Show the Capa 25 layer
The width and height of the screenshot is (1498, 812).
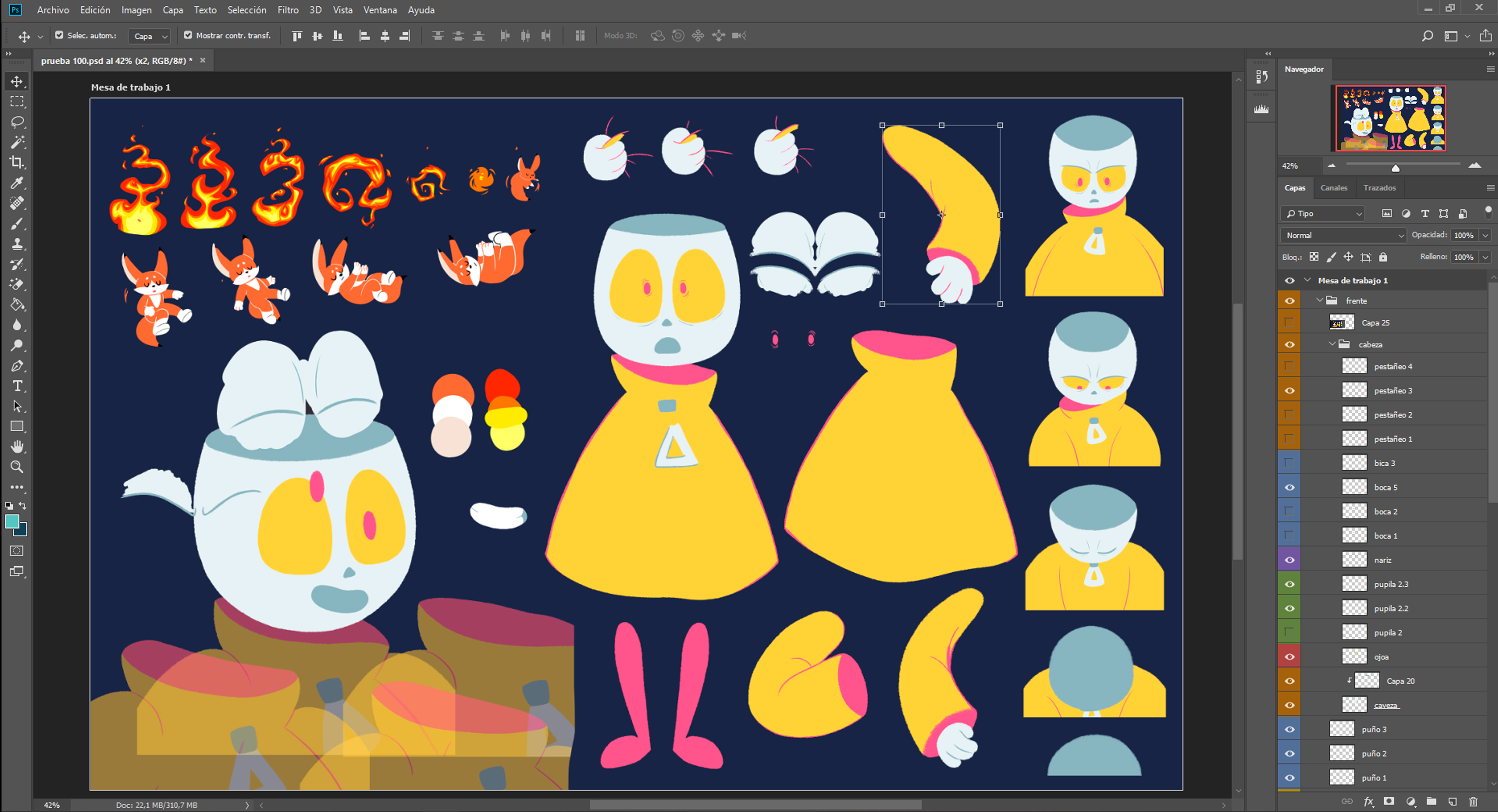[x=1289, y=322]
